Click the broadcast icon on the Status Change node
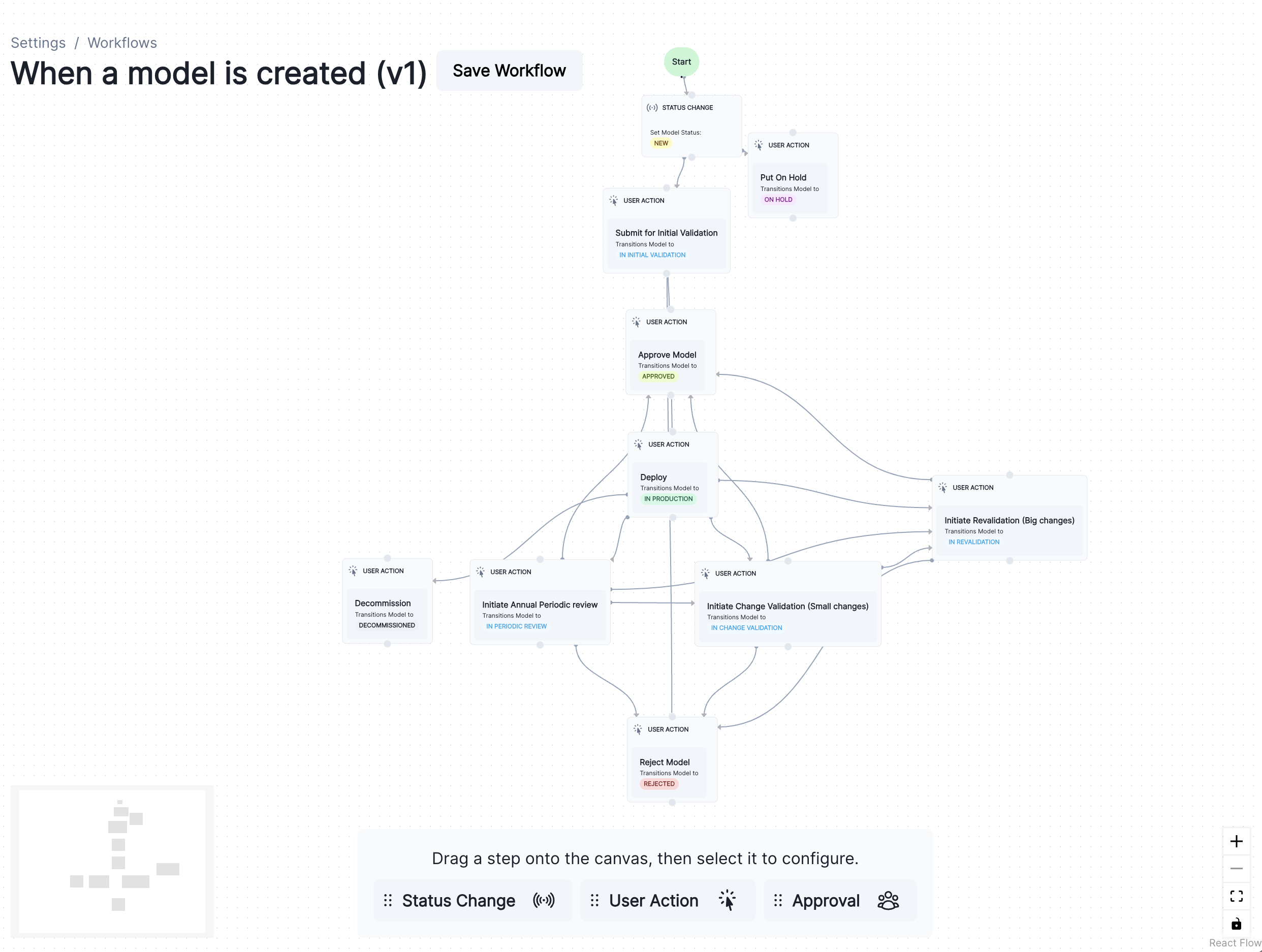The width and height of the screenshot is (1262, 952). click(x=652, y=107)
